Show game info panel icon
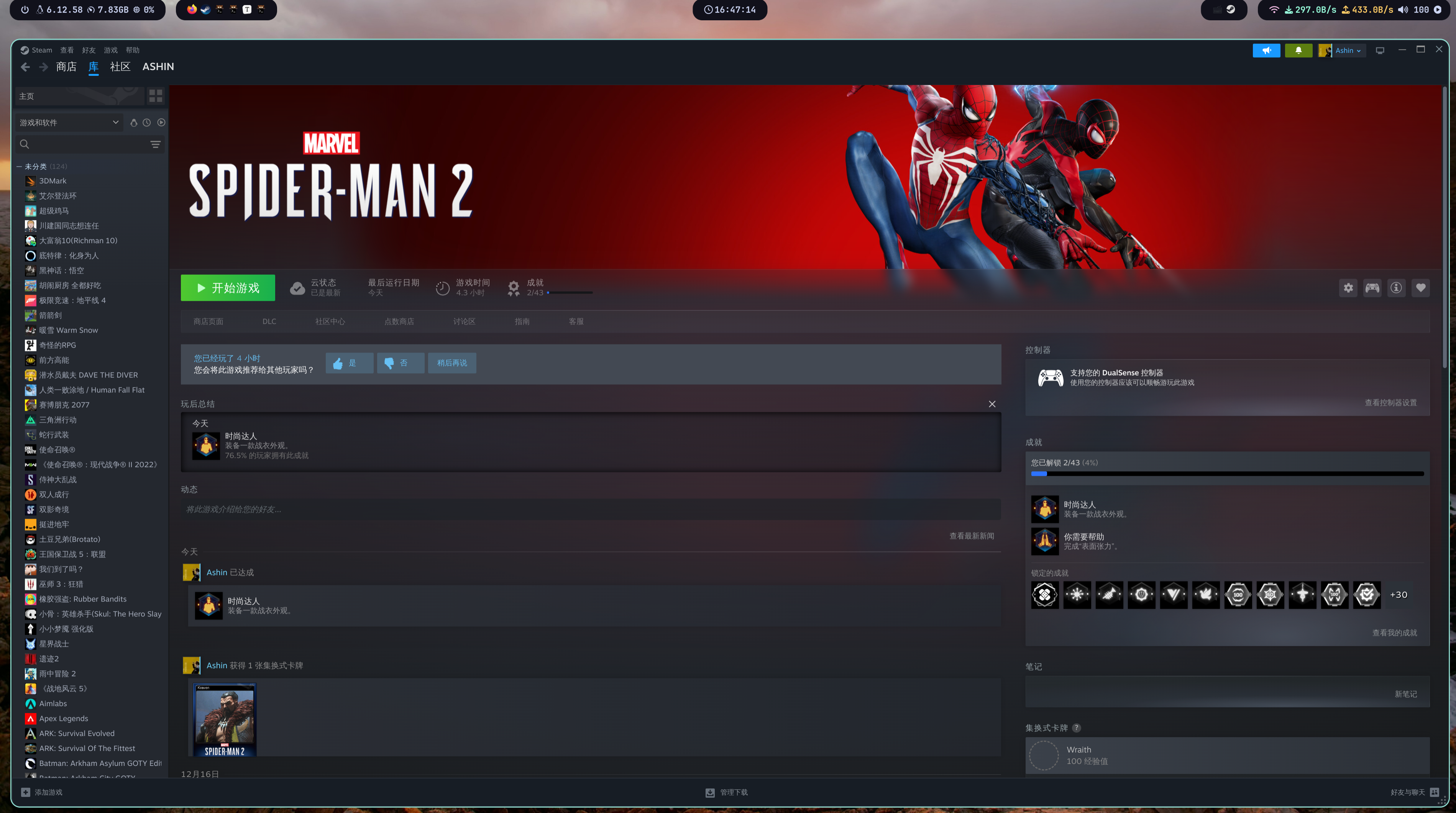1456x813 pixels. (x=1396, y=288)
